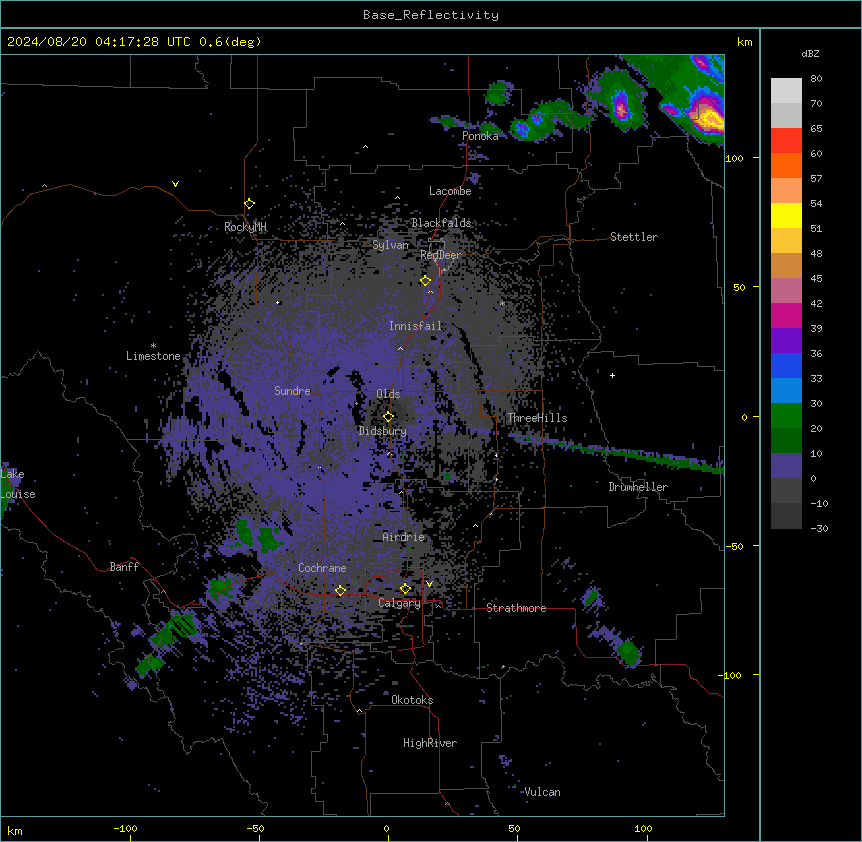Select the Drumheller label

pyautogui.click(x=638, y=487)
